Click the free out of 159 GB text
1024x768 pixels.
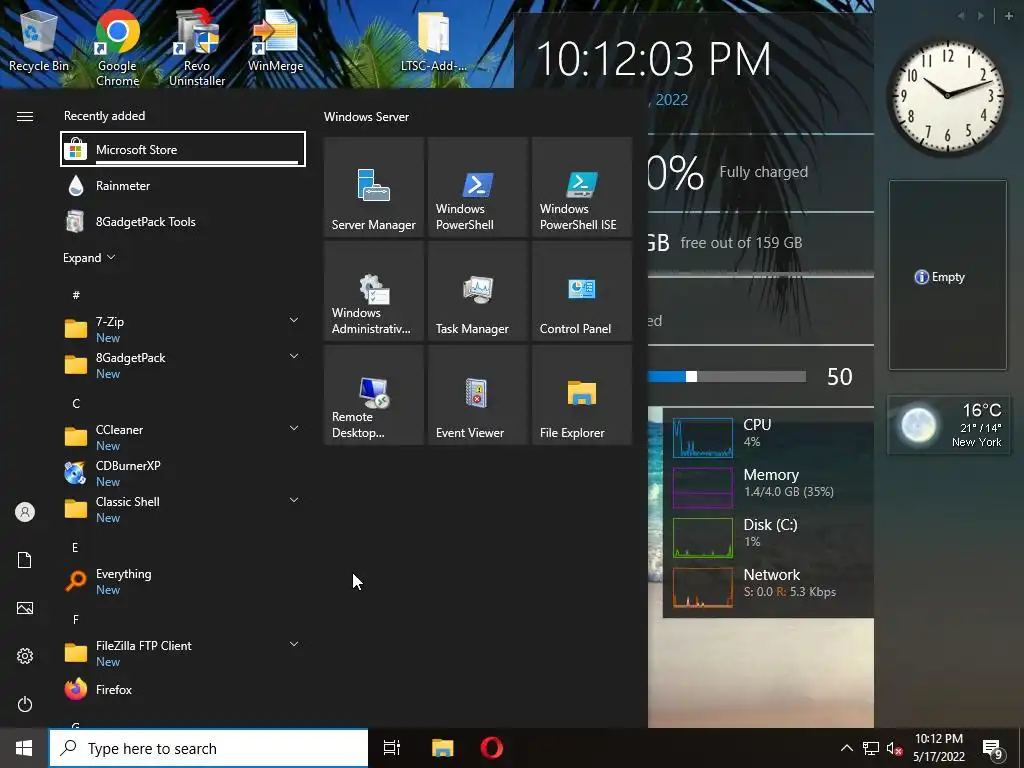tap(741, 243)
